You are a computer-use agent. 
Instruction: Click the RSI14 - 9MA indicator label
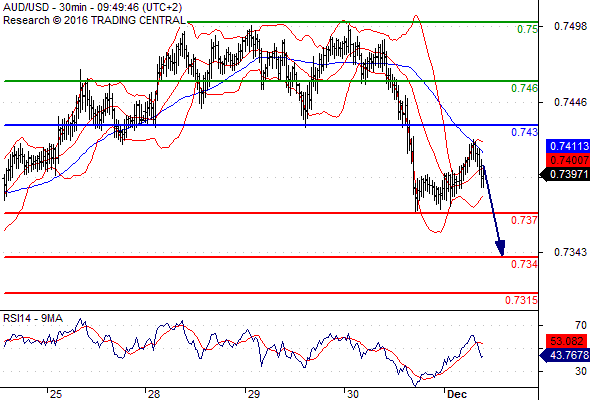(33, 318)
